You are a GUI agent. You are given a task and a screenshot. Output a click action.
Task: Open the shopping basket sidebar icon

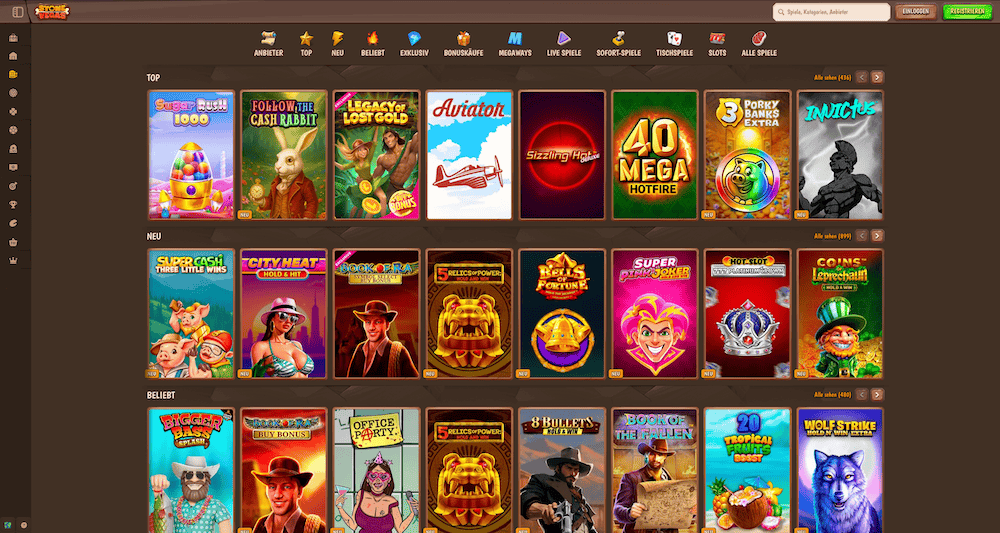click(x=13, y=242)
